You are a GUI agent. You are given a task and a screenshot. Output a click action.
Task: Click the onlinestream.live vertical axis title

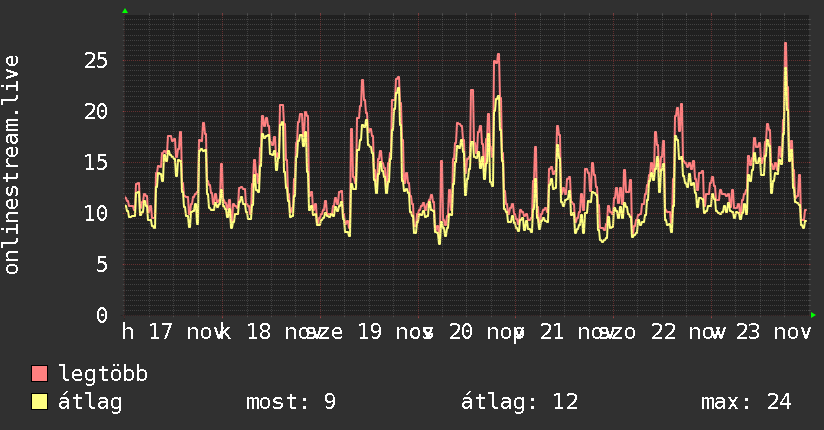(x=11, y=165)
